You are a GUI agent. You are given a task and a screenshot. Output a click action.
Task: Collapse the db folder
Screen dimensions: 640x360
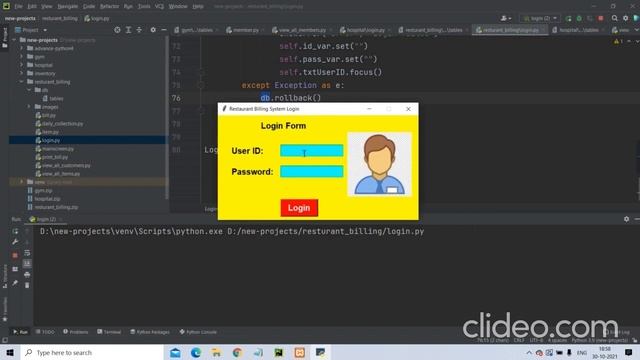(x=29, y=90)
